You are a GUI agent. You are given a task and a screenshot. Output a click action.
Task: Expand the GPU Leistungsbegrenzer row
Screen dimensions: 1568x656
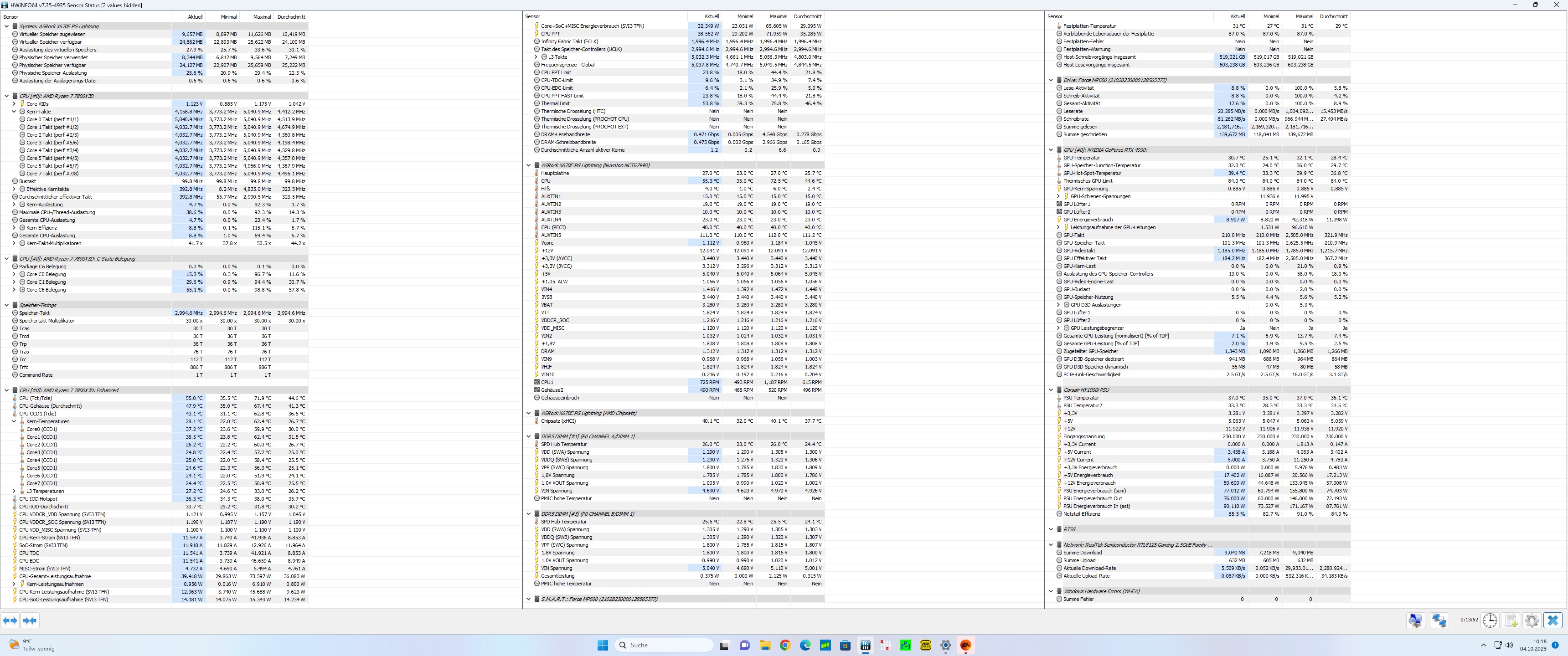click(x=1058, y=328)
